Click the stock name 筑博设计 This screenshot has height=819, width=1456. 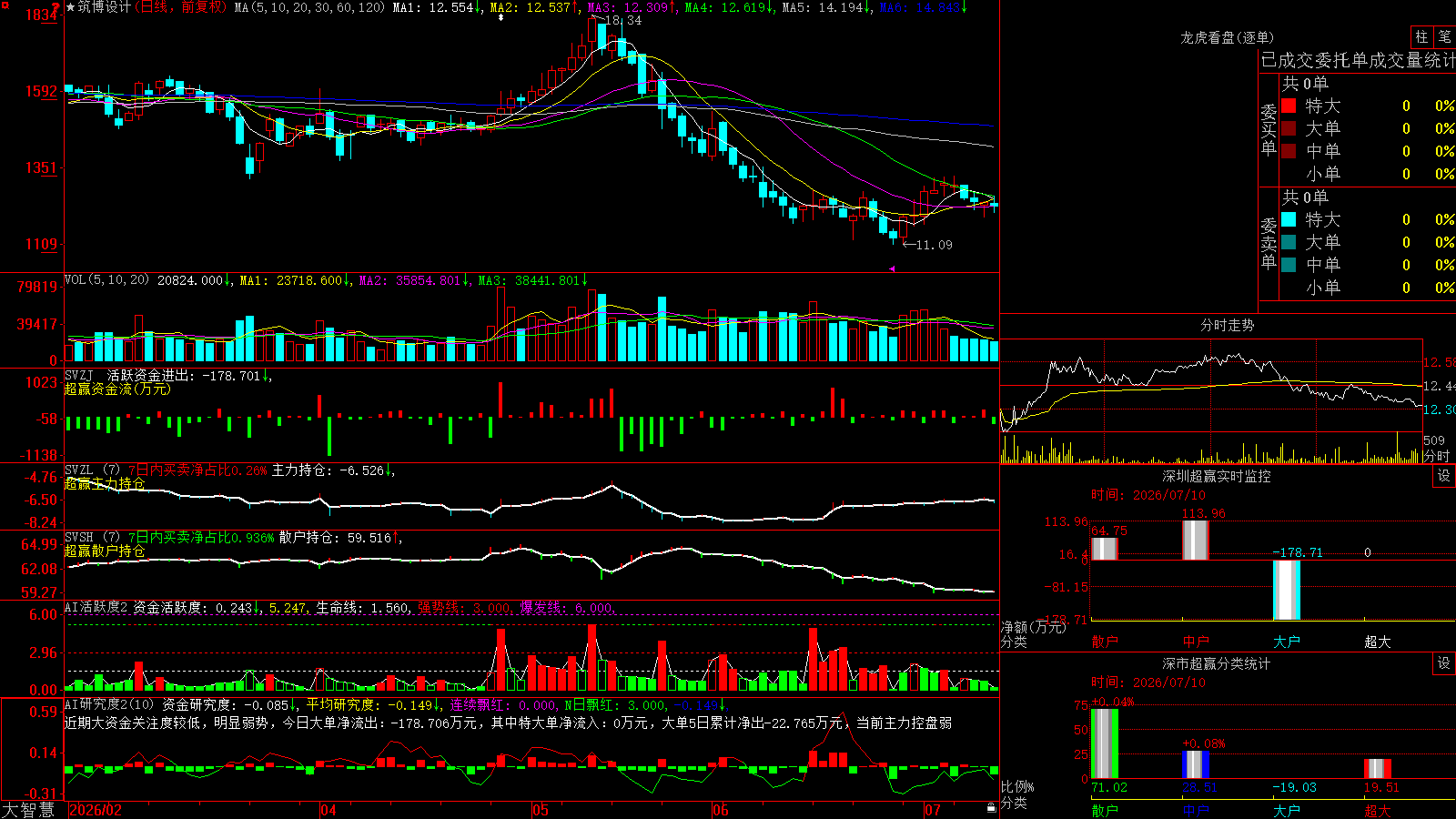(104, 7)
